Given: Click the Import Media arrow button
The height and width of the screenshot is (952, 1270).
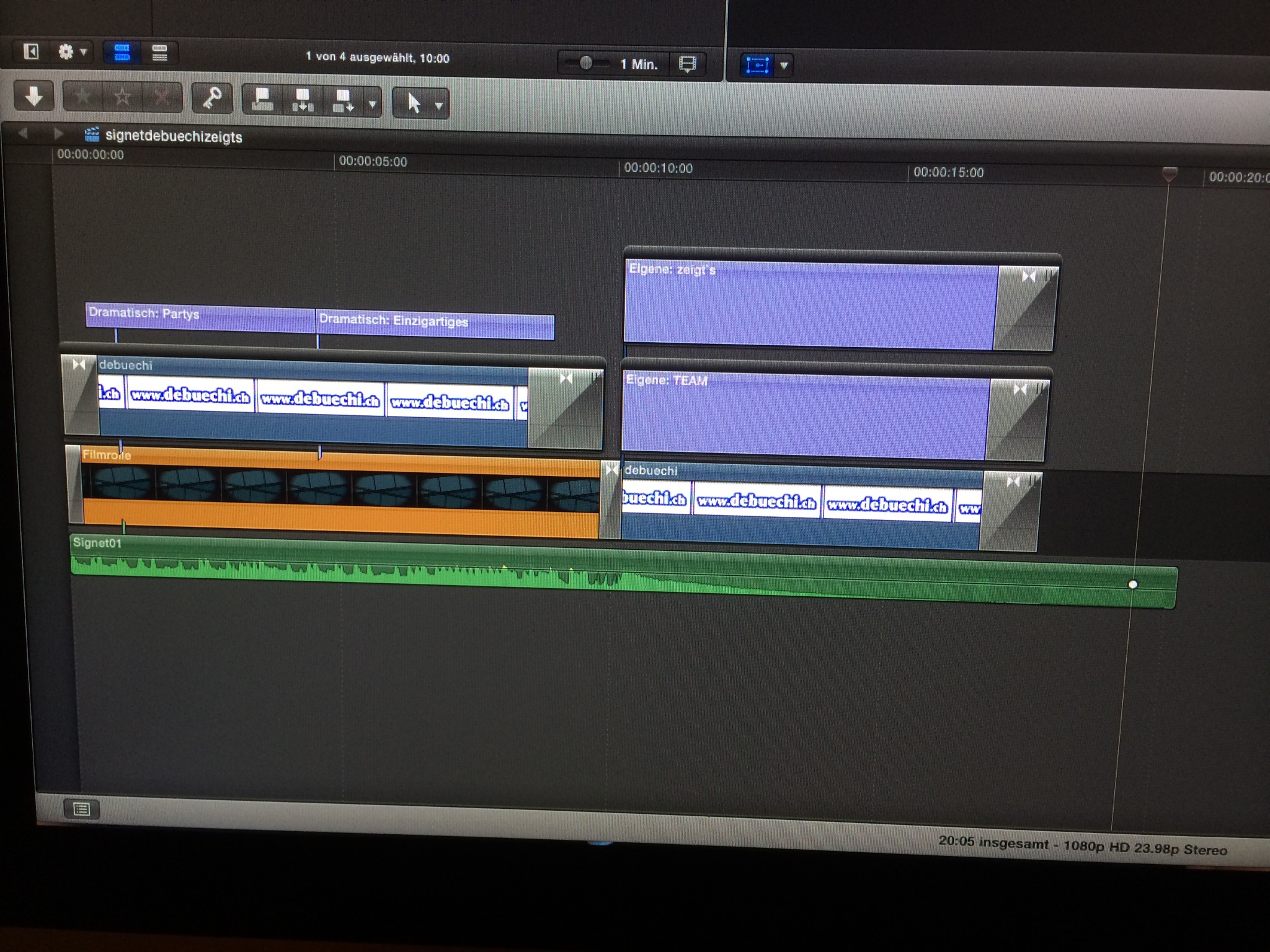Looking at the screenshot, I should pyautogui.click(x=33, y=96).
